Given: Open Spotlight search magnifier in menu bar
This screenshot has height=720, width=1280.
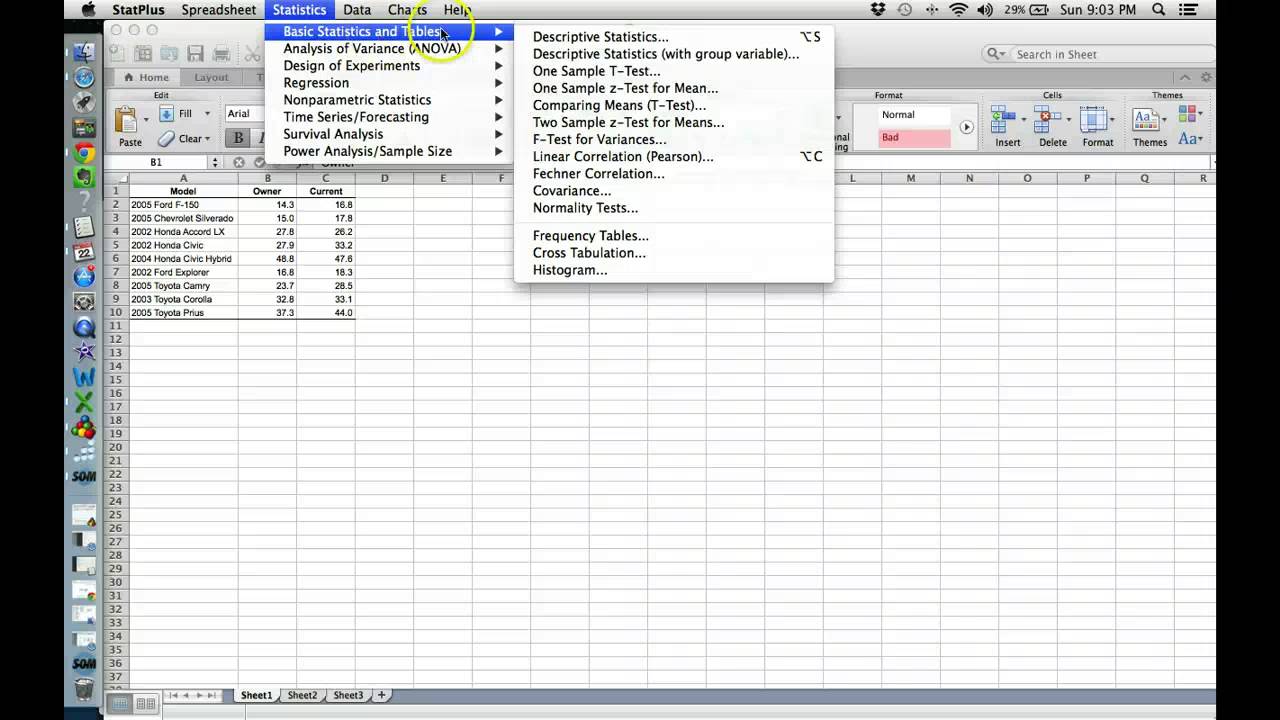Looking at the screenshot, I should [1159, 10].
